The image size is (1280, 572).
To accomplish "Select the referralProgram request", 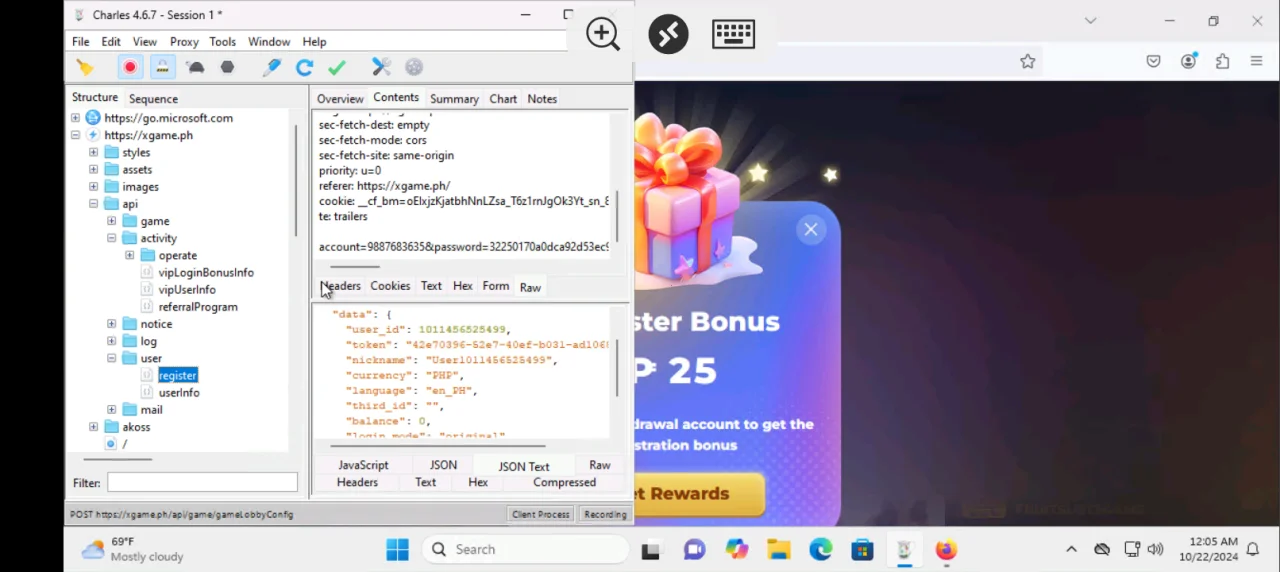I will [x=198, y=307].
